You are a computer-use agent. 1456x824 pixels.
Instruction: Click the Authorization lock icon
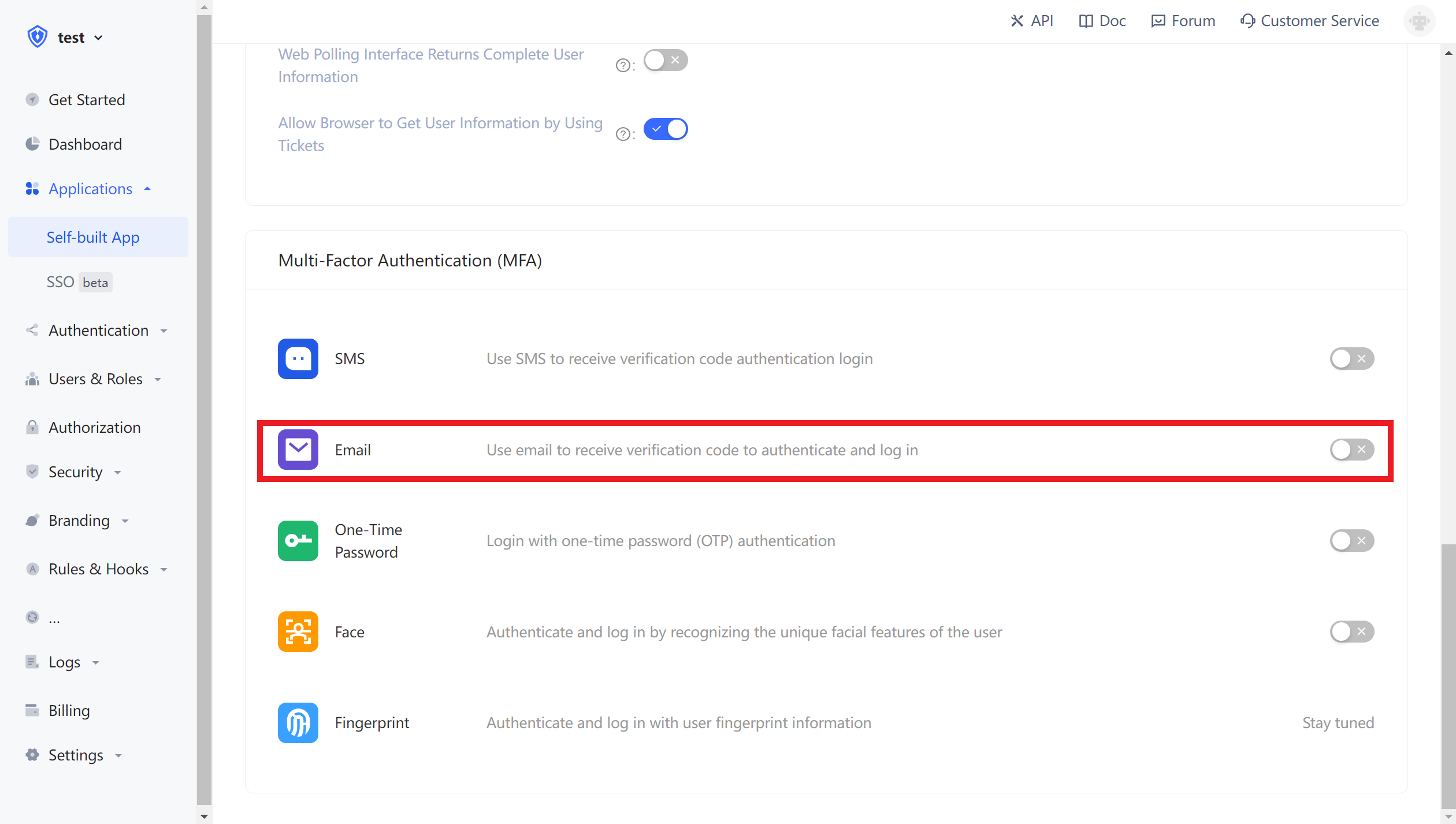pyautogui.click(x=32, y=427)
